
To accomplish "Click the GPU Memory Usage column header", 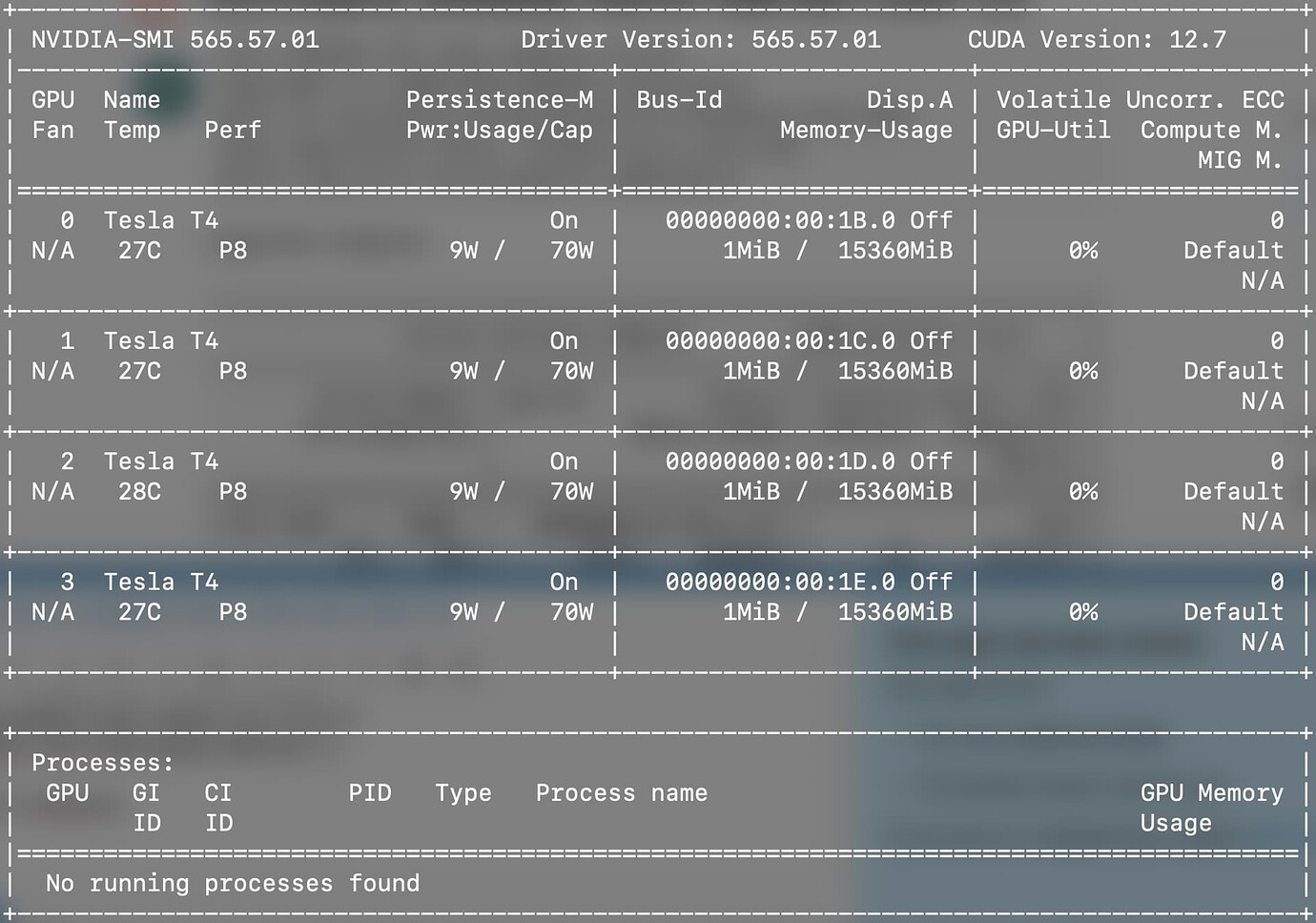I will (1210, 807).
